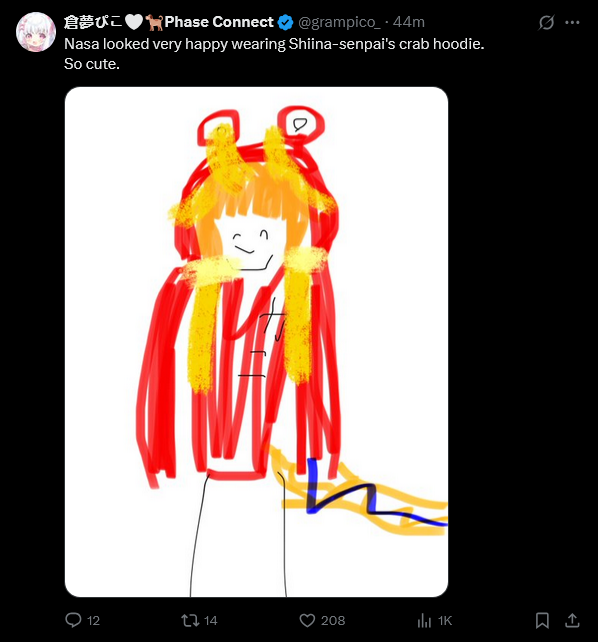Open the share upload arrow icon
This screenshot has width=598, height=642.
572,620
